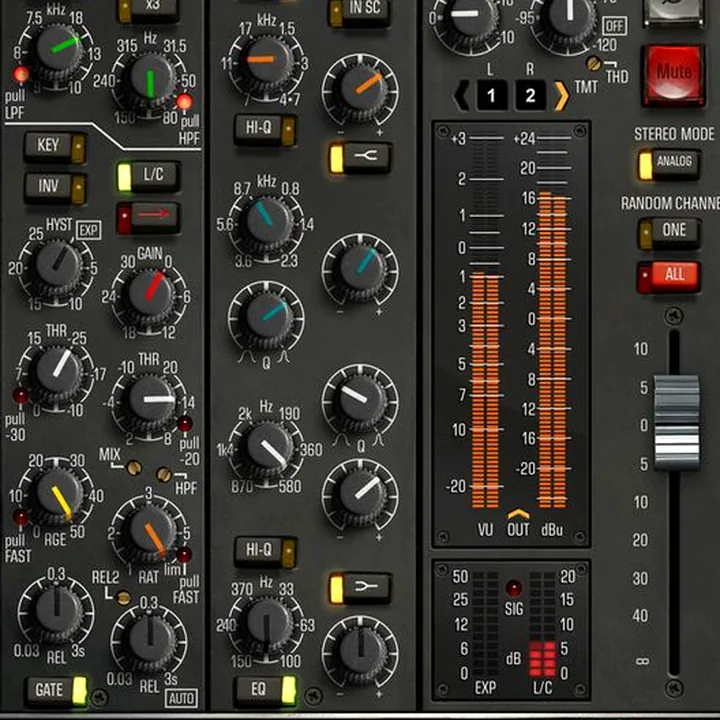Click the L channel number 1 box
The height and width of the screenshot is (720, 720).
point(491,96)
